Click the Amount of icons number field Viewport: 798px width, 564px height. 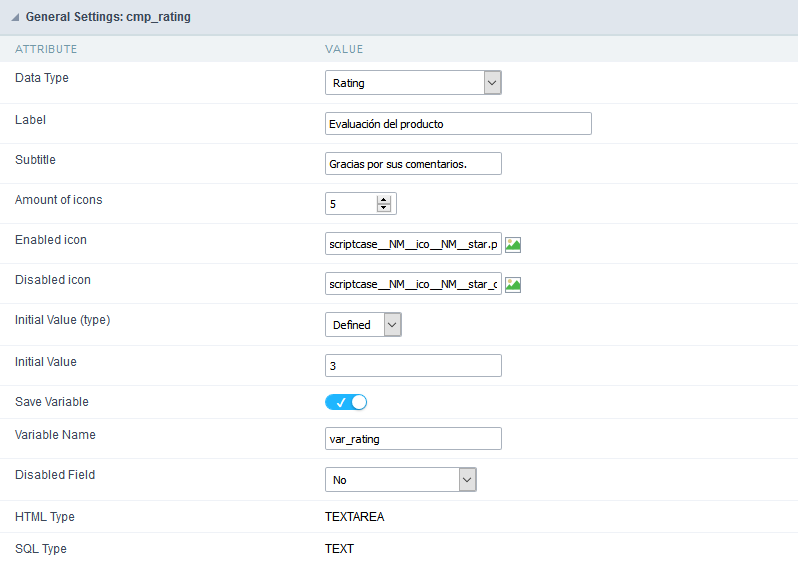click(350, 204)
